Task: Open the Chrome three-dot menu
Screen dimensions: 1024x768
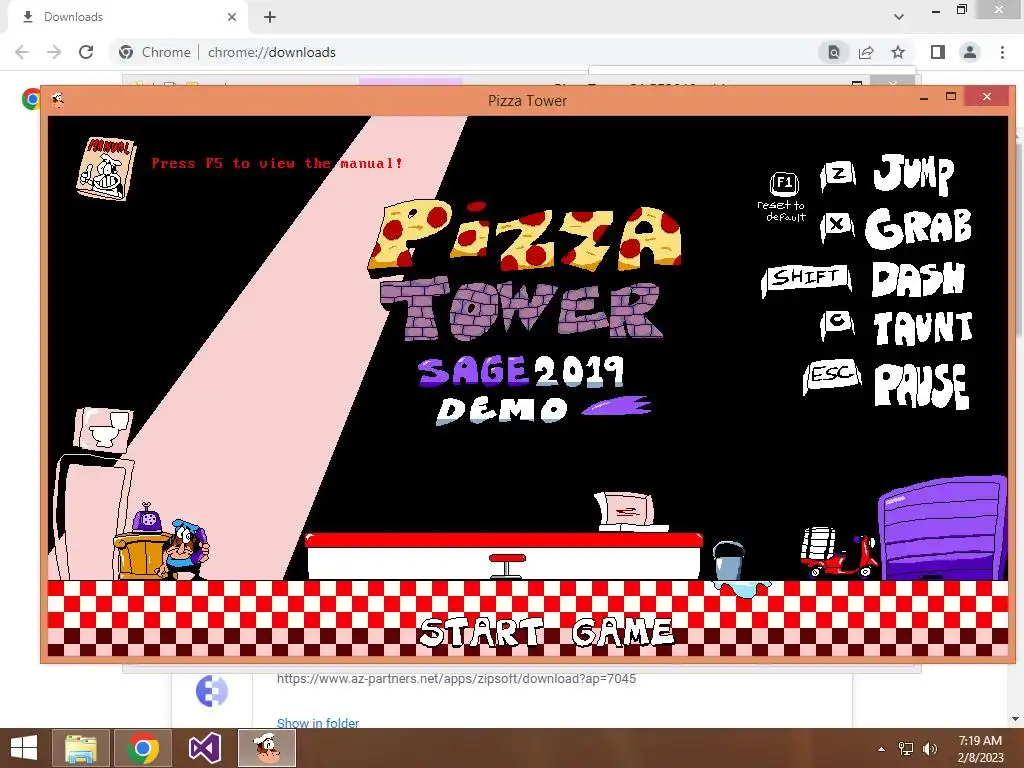Action: pos(1002,52)
